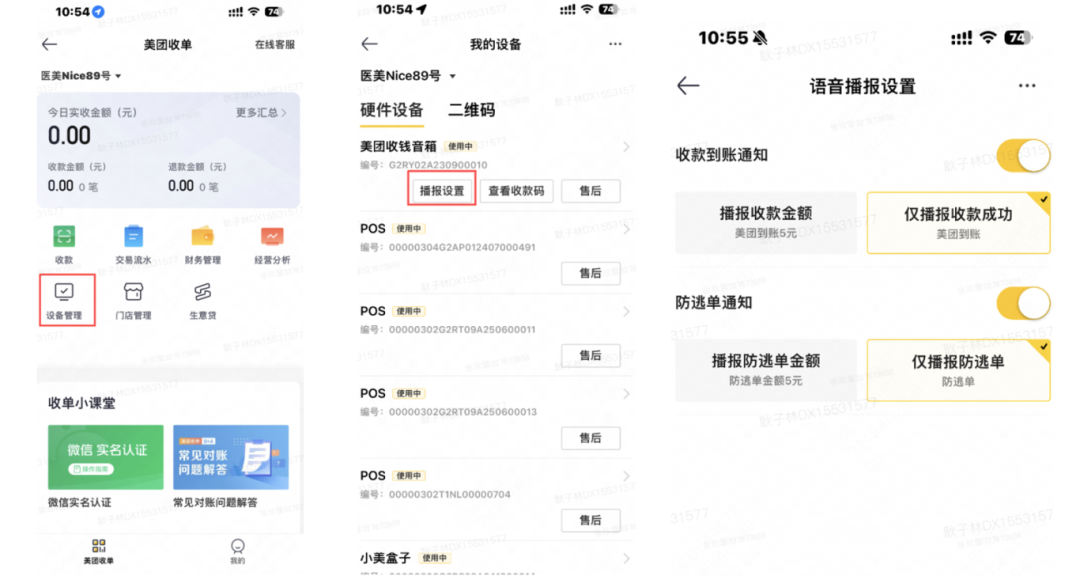Go back from 语音播报设置 screen
This screenshot has width=1080, height=576.
(688, 85)
